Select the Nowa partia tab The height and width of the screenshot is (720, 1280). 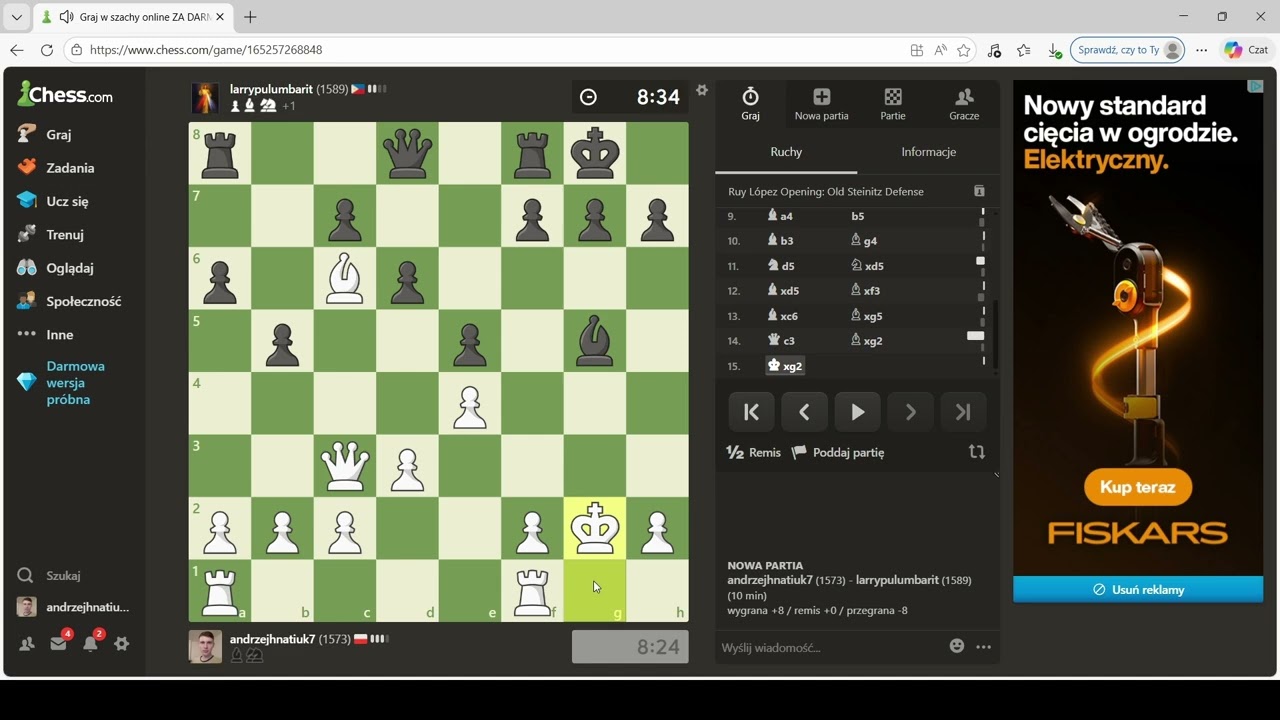[x=821, y=103]
